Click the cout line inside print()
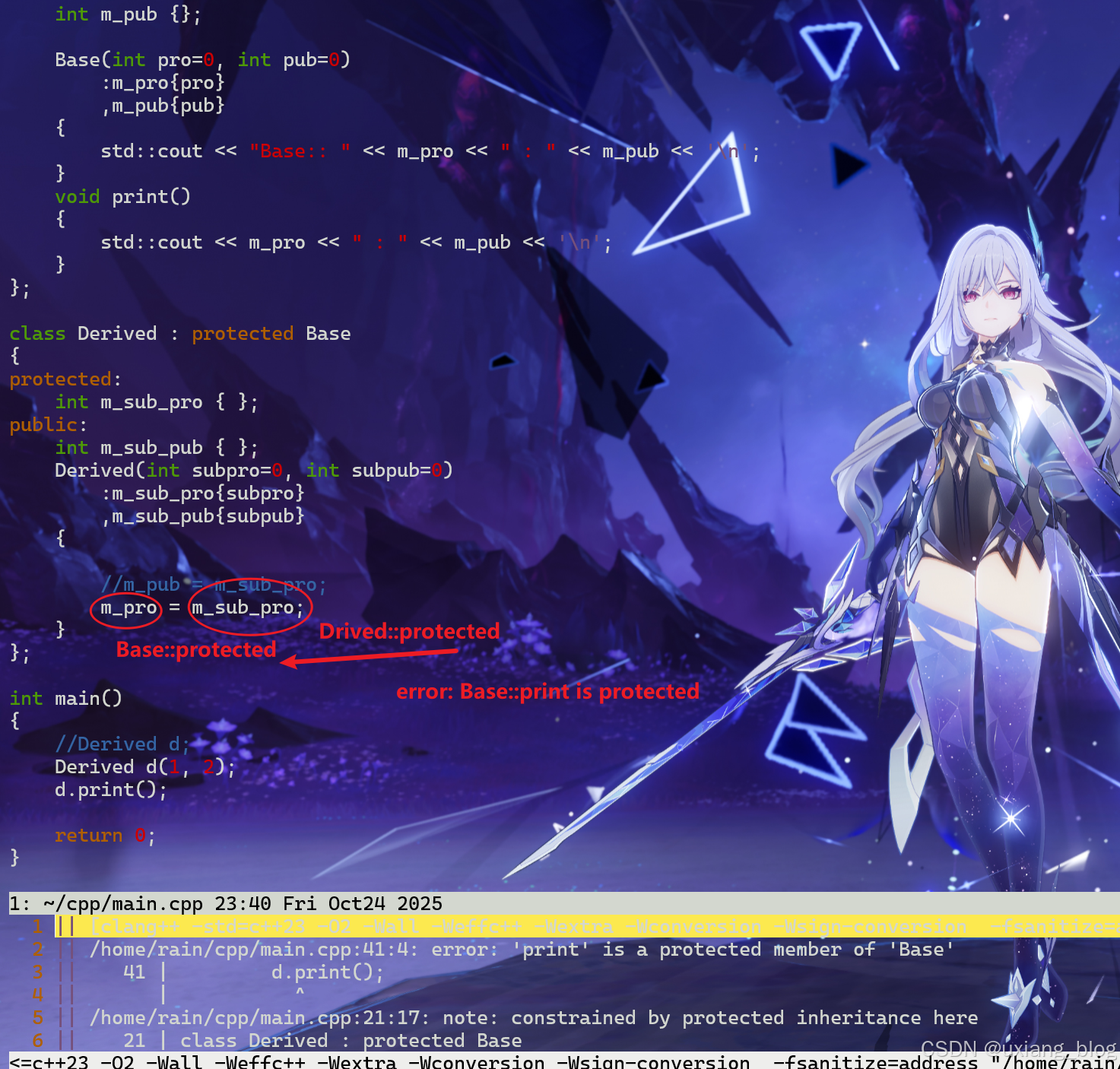The image size is (1120, 1069). pos(356,243)
